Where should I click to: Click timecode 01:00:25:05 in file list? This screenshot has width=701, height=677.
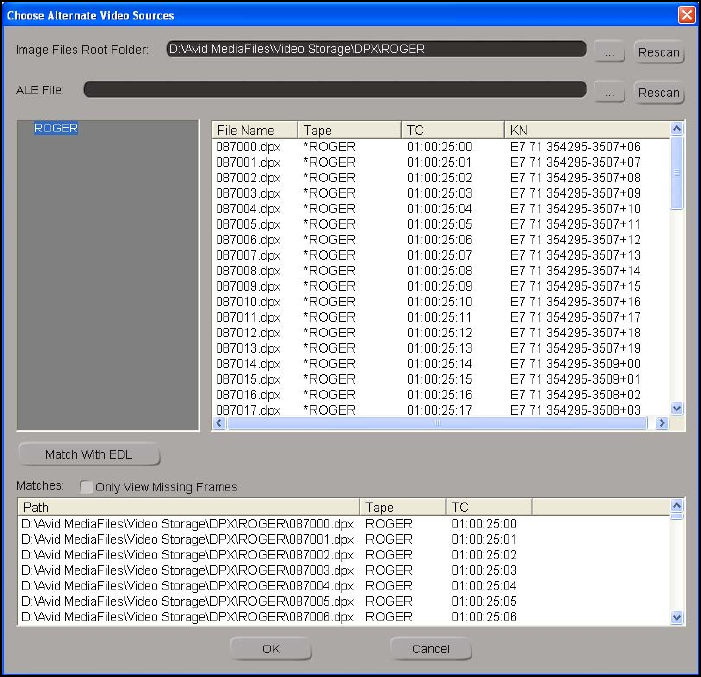click(439, 224)
